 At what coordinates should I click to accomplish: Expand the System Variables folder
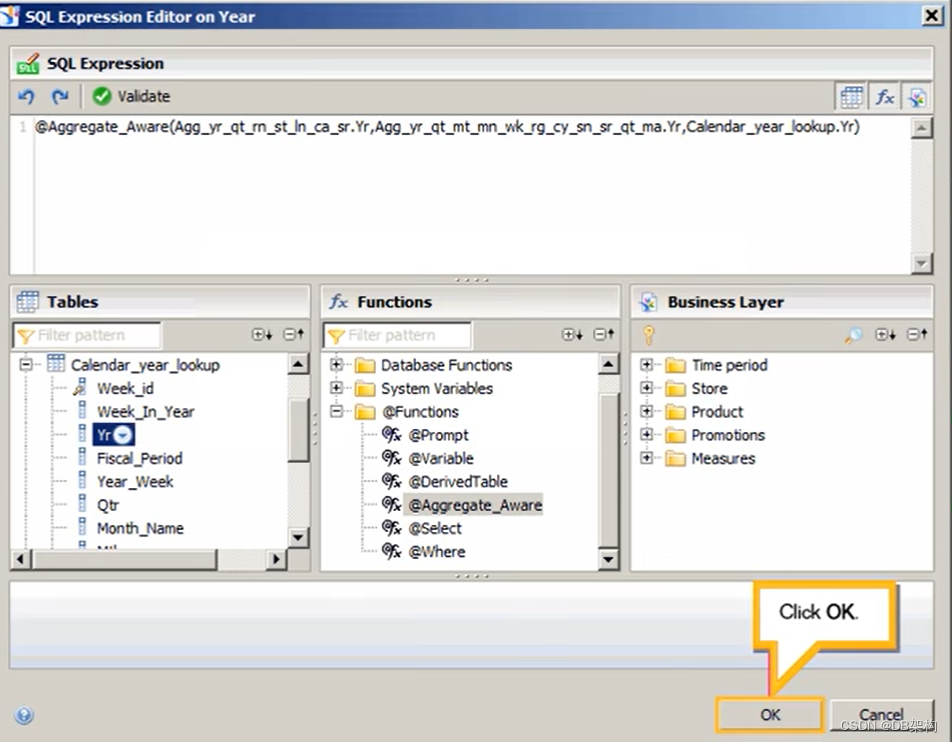tap(336, 387)
